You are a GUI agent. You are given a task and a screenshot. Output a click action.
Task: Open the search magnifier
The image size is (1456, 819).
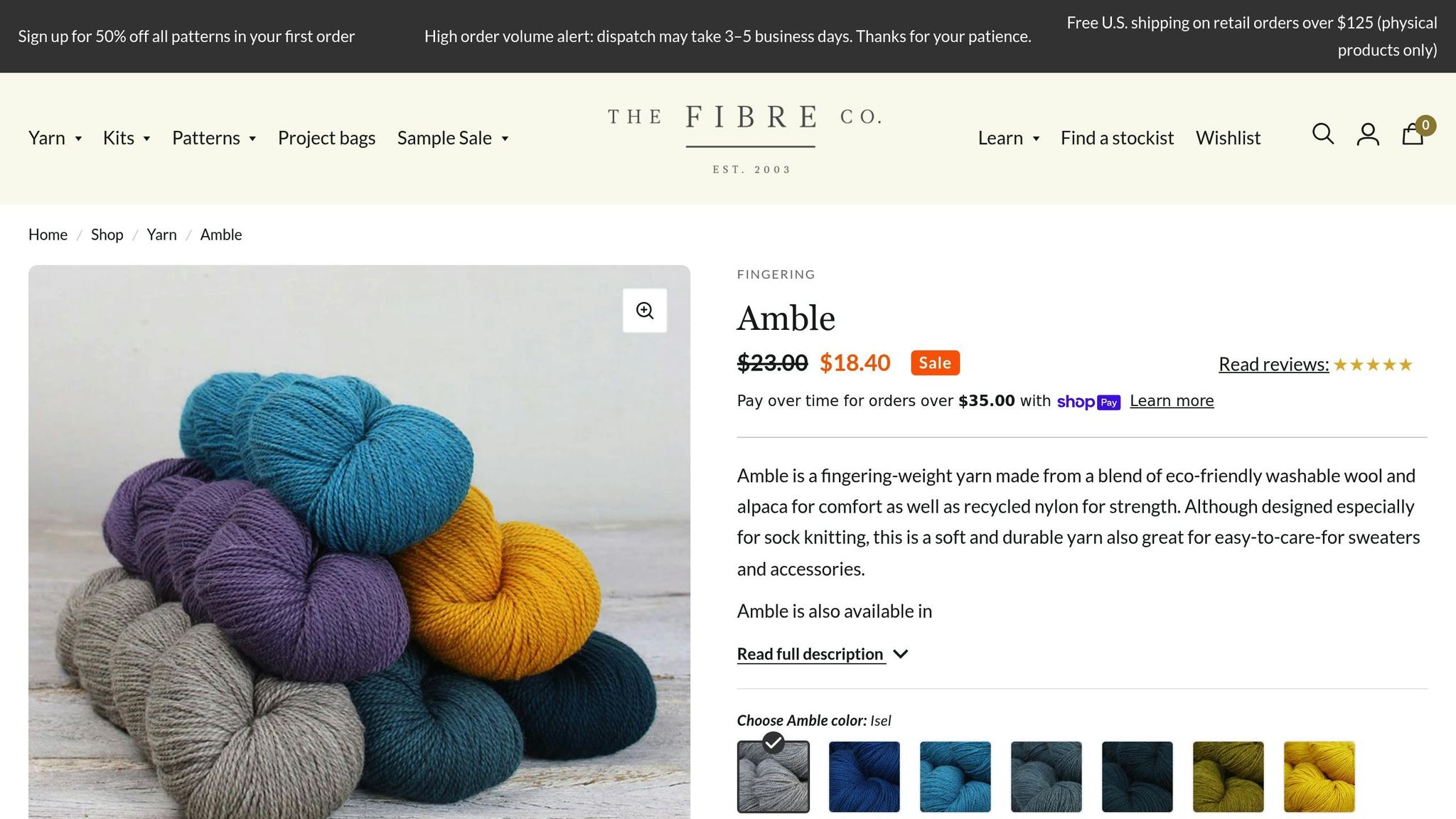tap(1323, 134)
